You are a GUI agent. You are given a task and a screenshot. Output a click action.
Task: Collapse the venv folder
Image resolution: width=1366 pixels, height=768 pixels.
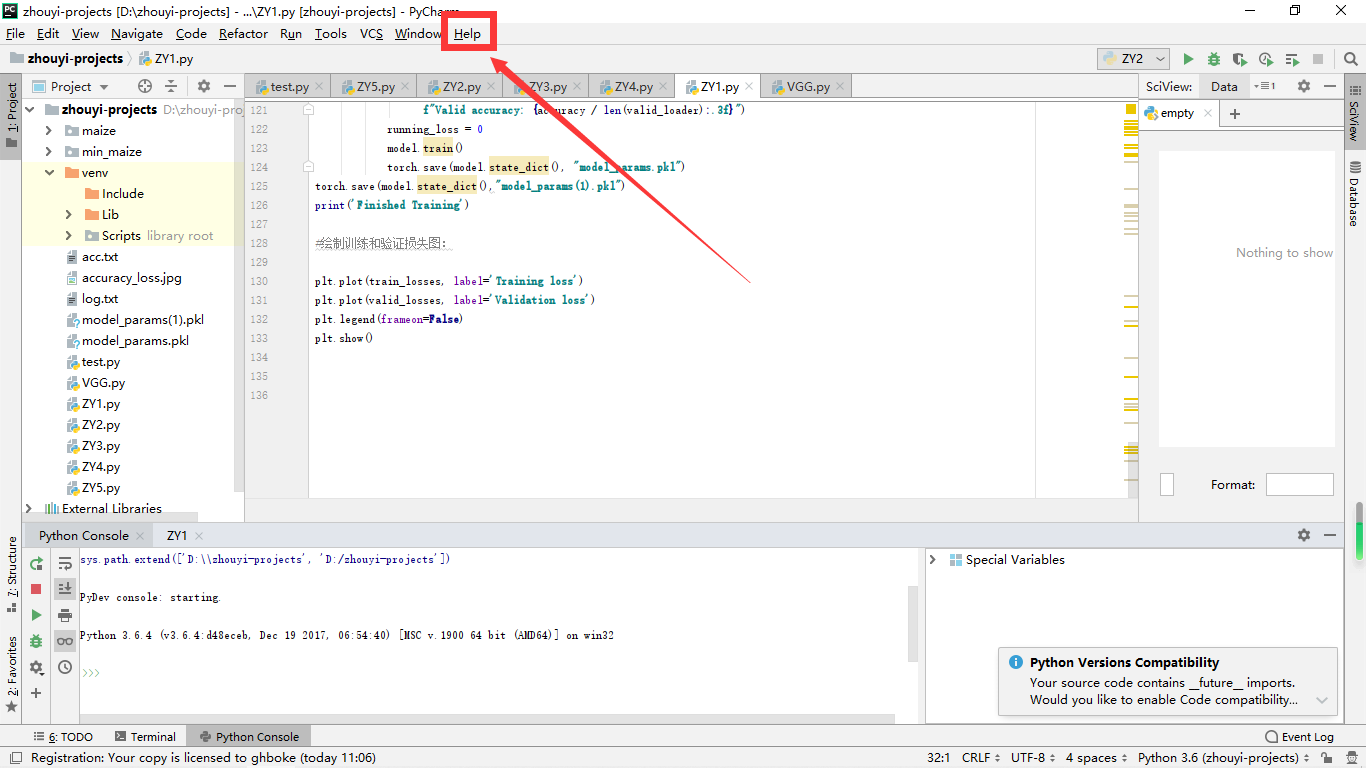pyautogui.click(x=48, y=172)
